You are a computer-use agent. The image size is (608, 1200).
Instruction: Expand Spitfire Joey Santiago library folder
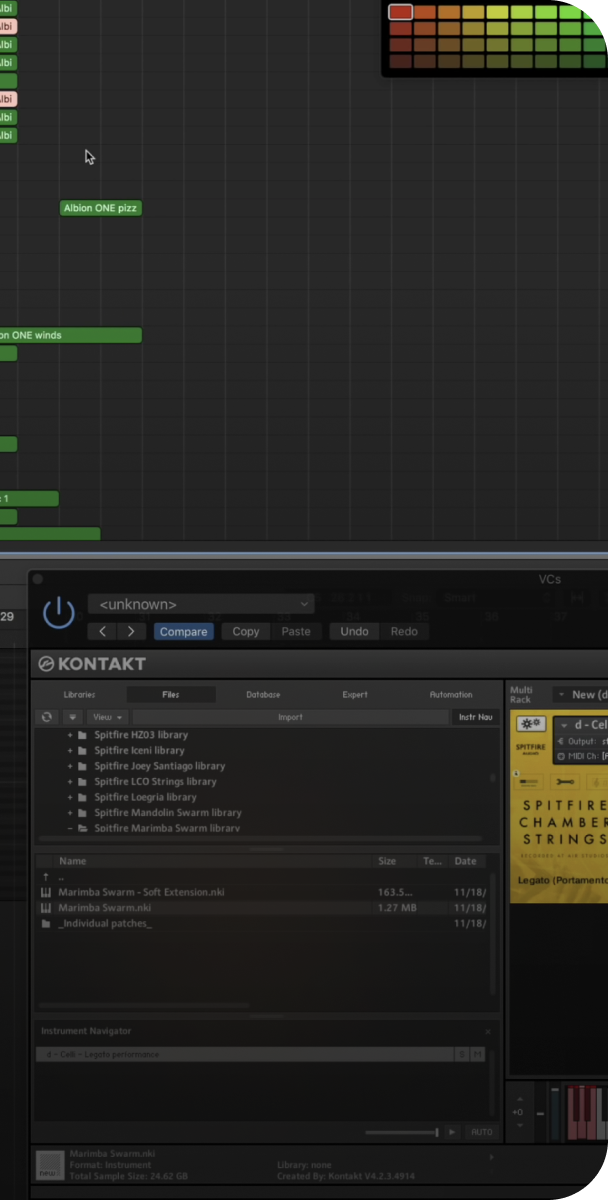click(x=70, y=766)
